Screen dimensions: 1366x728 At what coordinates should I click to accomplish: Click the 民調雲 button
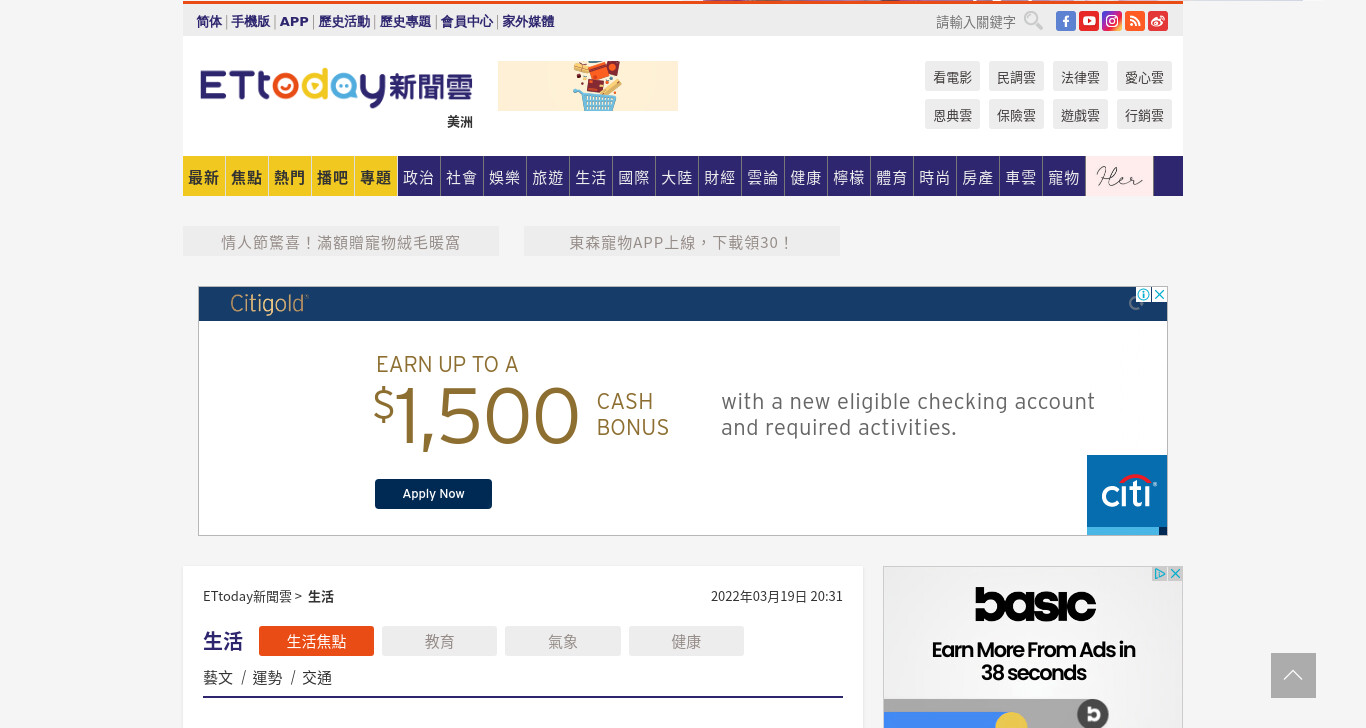(x=1016, y=76)
